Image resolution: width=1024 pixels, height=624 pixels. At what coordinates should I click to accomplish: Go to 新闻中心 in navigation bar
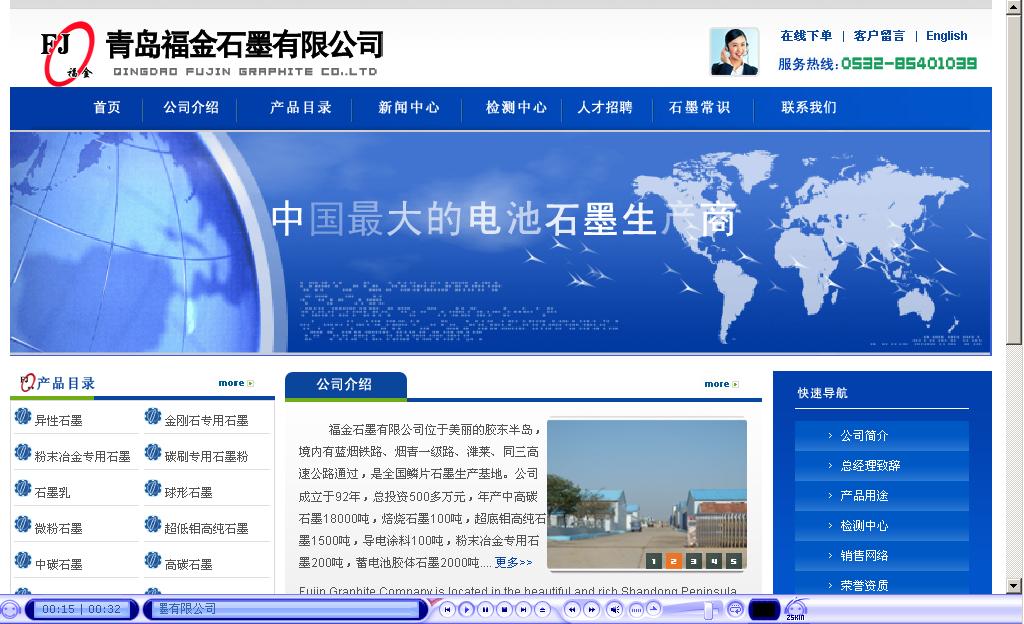pyautogui.click(x=408, y=107)
